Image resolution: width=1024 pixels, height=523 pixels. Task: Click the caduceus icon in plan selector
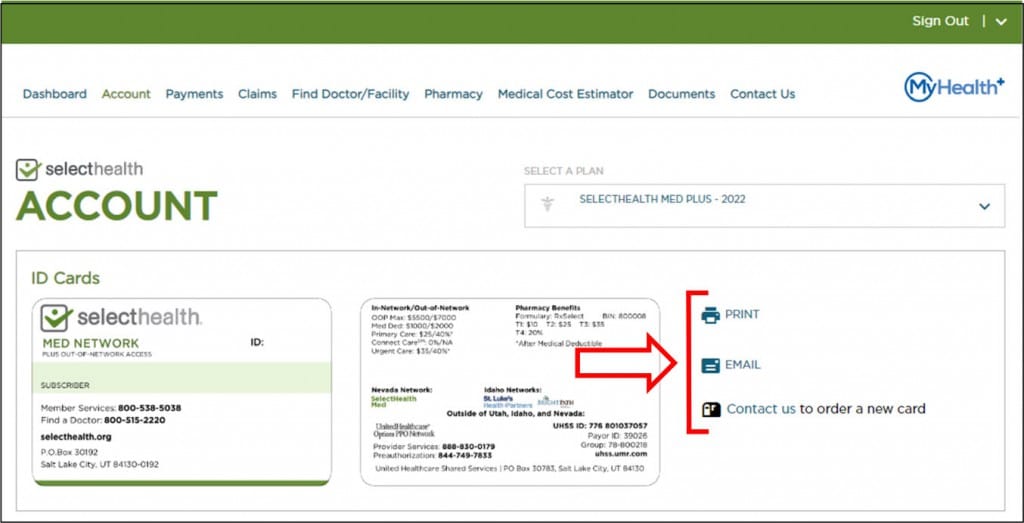(547, 204)
